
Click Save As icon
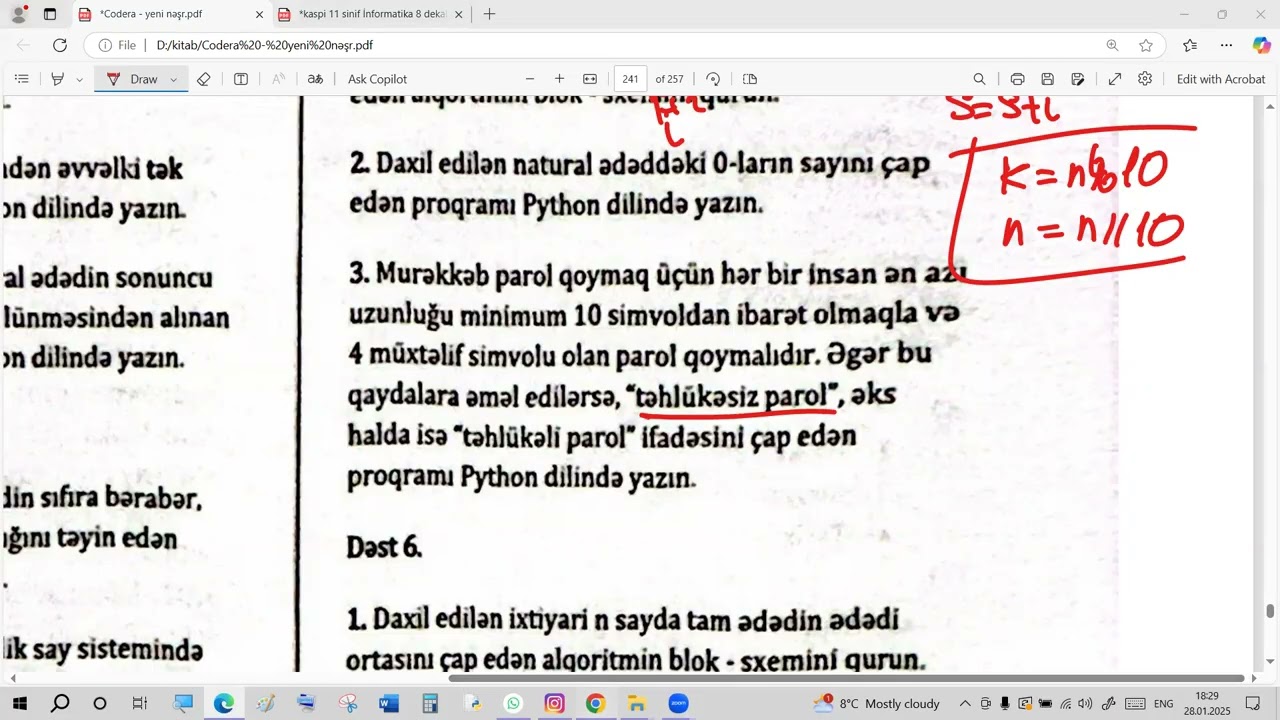(x=1078, y=79)
